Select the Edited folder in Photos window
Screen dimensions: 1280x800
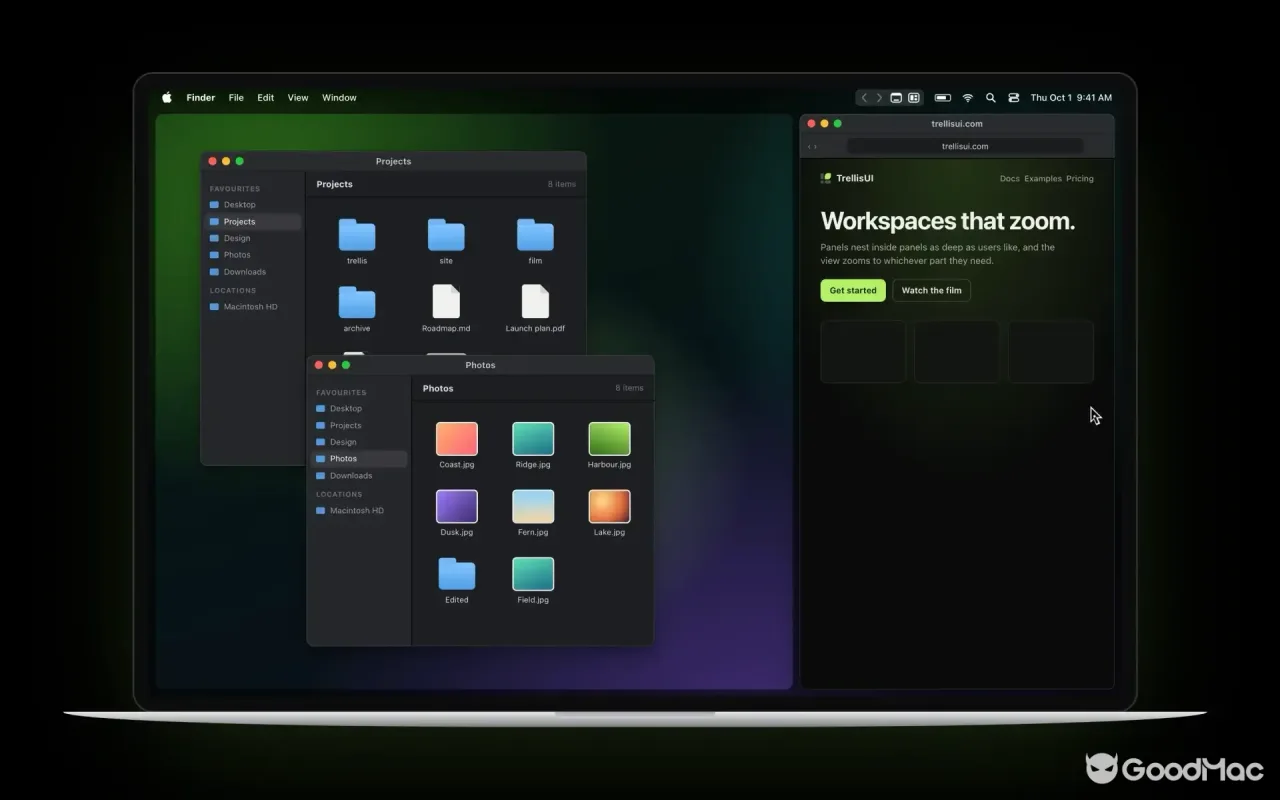(457, 574)
